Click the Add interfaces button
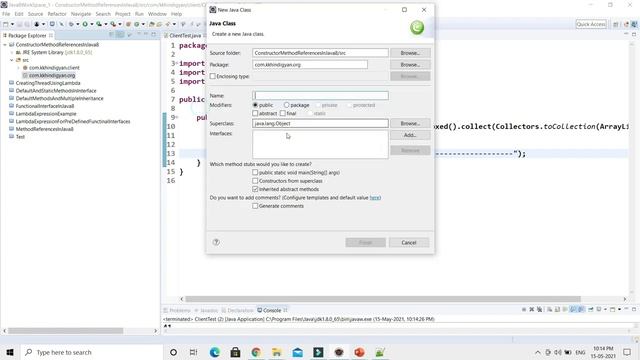The height and width of the screenshot is (360, 640). point(410,135)
